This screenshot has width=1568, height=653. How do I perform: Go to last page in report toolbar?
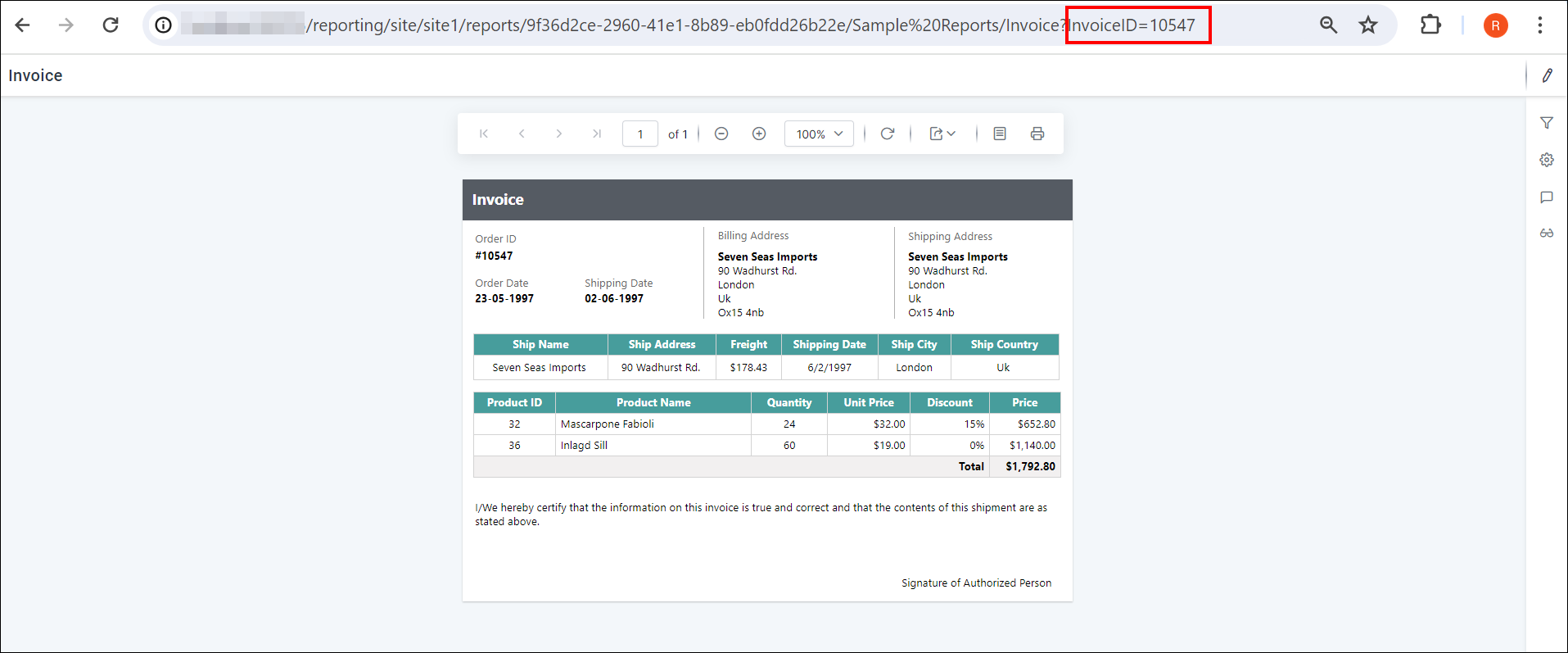pos(597,134)
